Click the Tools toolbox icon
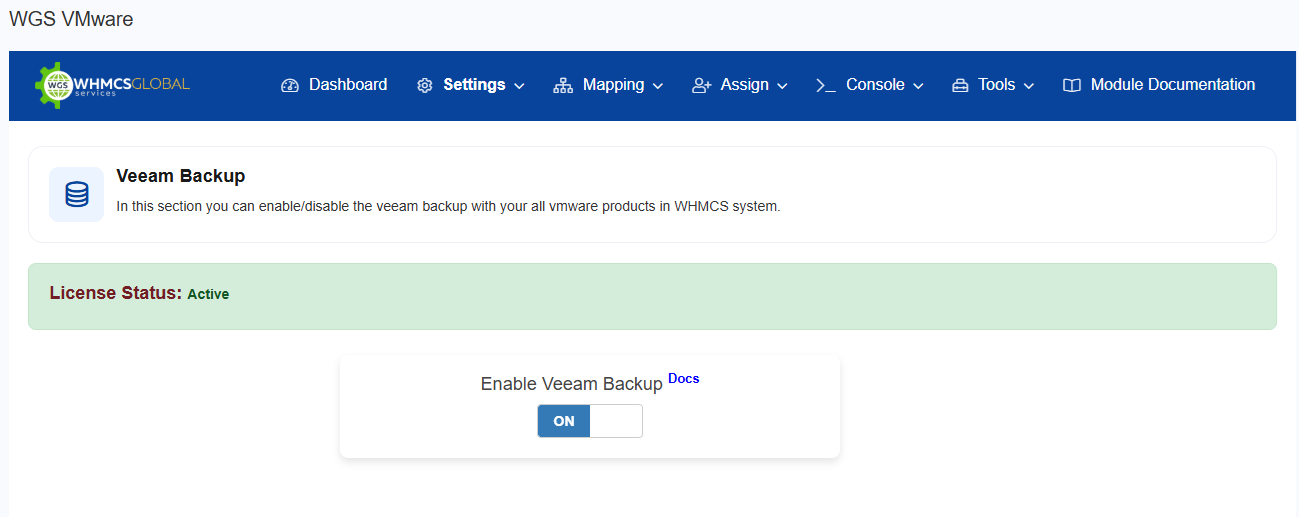Screen dimensions: 1299x517 tap(960, 85)
